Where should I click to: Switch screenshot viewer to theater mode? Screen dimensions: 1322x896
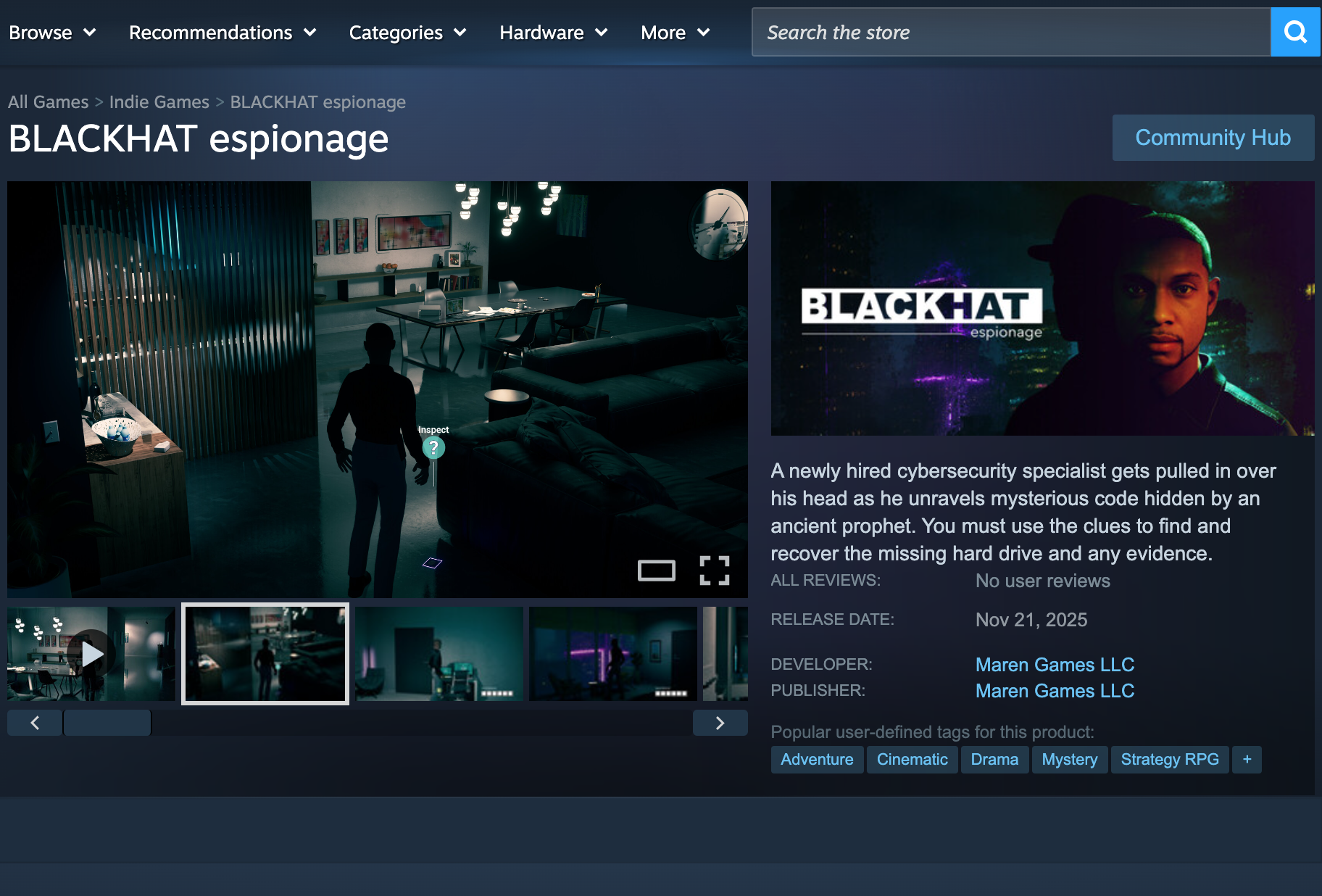[656, 571]
